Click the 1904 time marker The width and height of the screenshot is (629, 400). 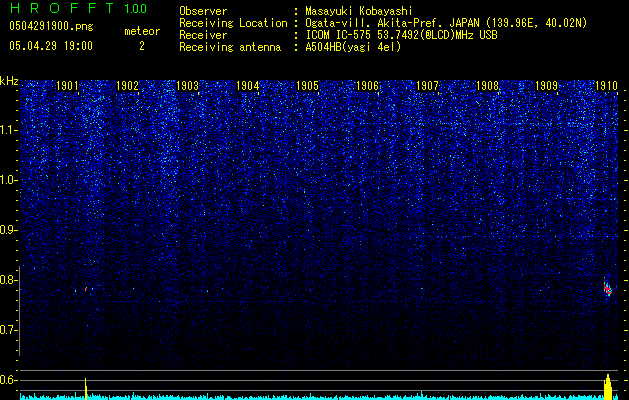tap(248, 85)
